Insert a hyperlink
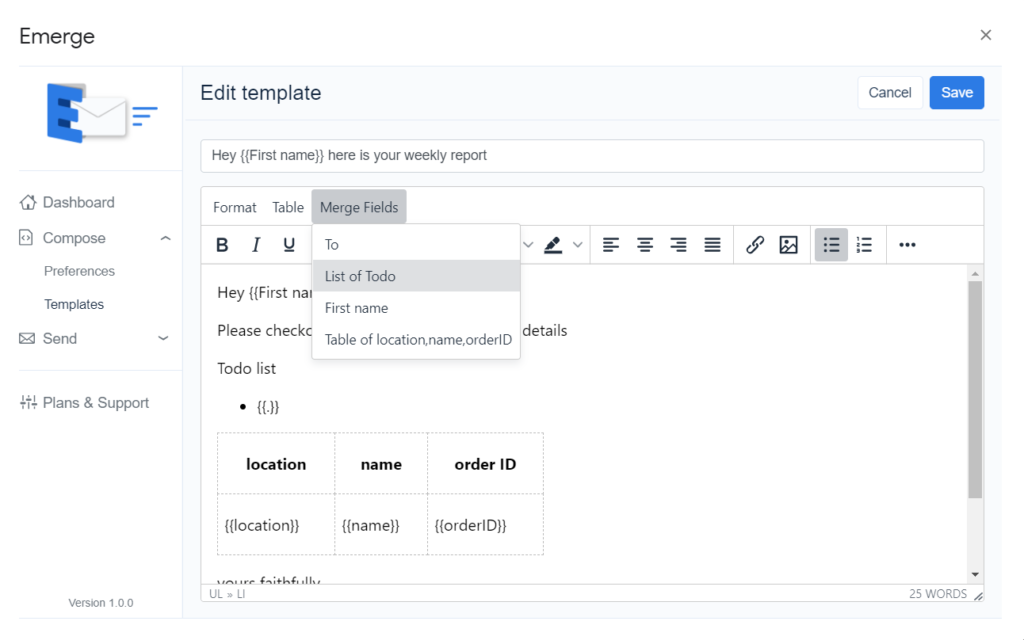 pyautogui.click(x=755, y=245)
